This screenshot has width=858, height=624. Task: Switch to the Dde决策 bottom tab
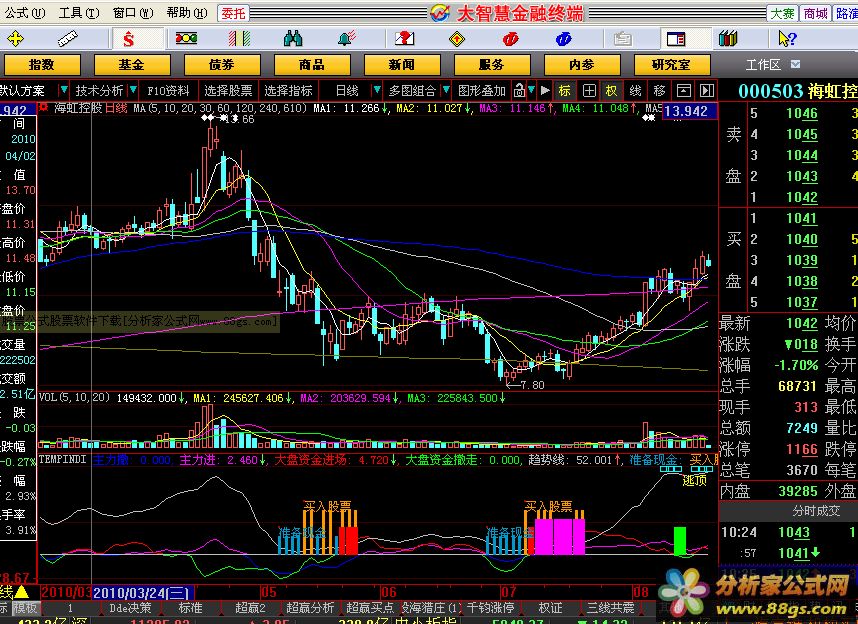click(x=130, y=608)
